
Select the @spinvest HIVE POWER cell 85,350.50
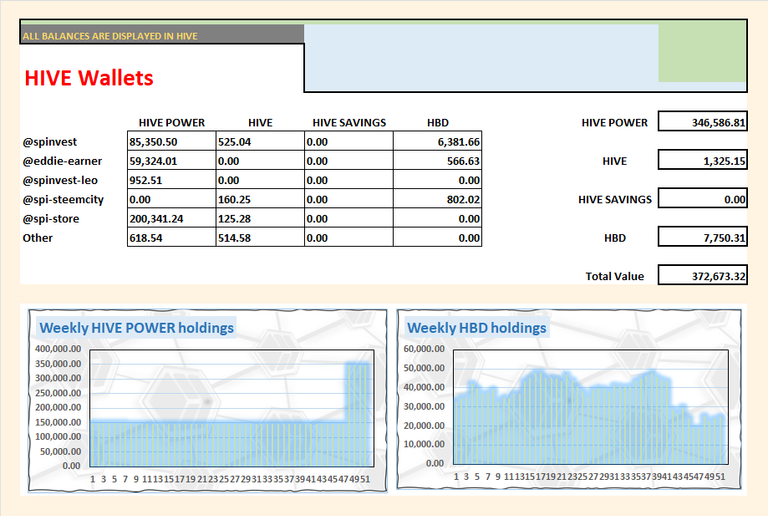pyautogui.click(x=171, y=141)
